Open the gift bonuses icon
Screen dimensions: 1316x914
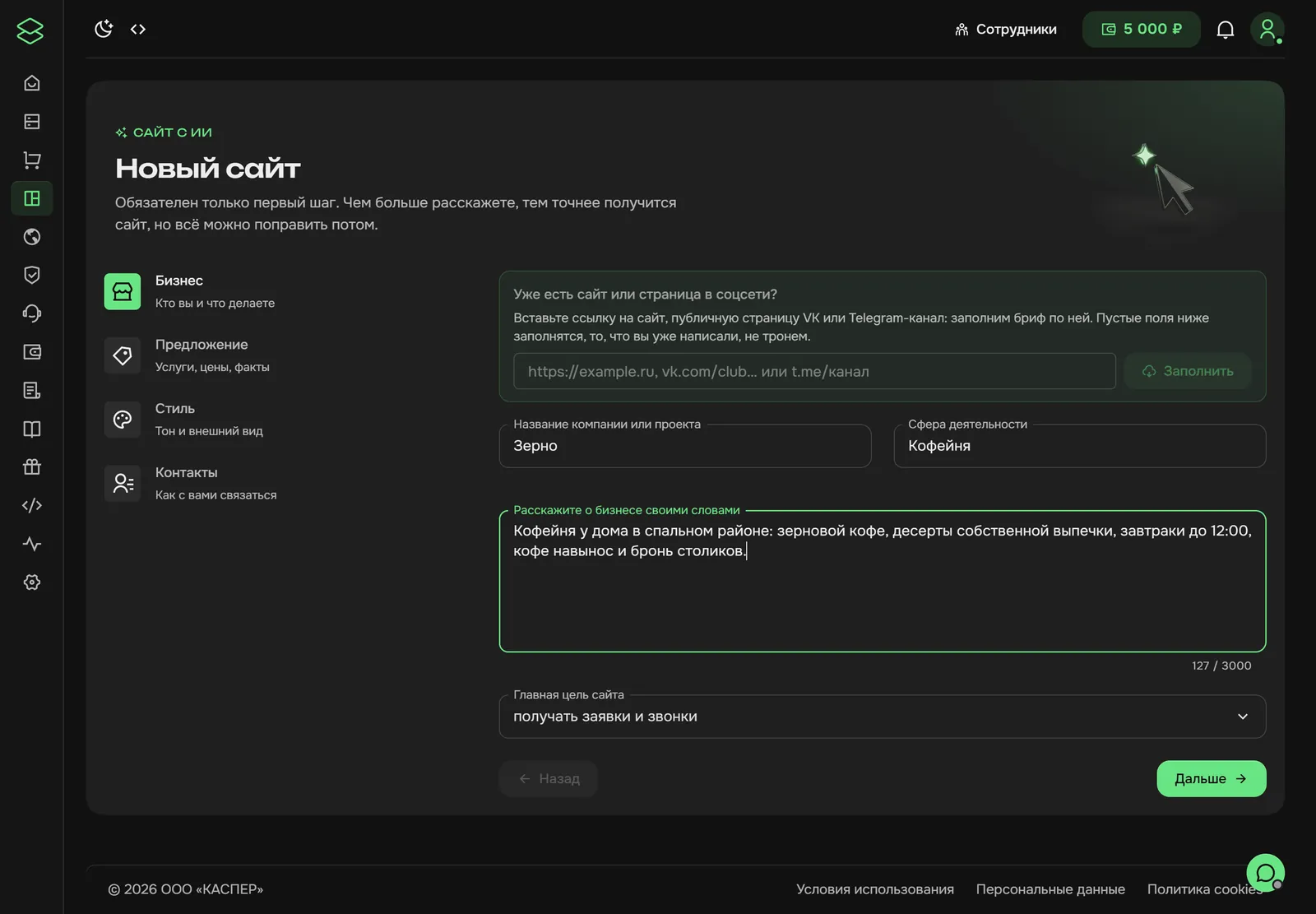[x=32, y=467]
